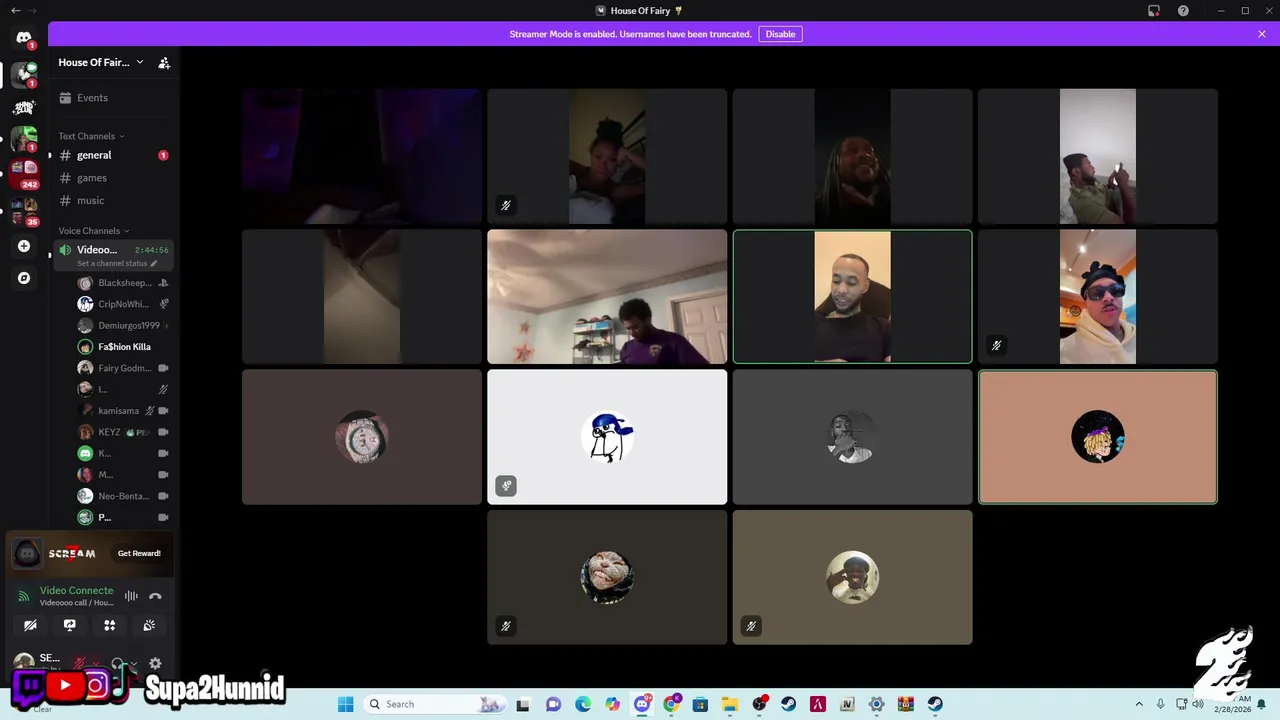Screen dimensions: 1280x720
Task: Open the Windows Start menu
Action: click(x=346, y=704)
